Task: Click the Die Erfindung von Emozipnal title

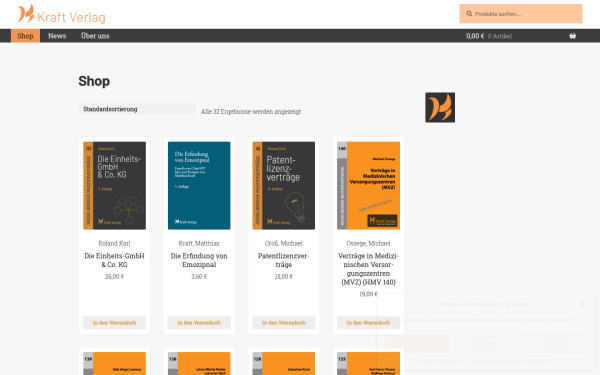Action: coord(199,260)
